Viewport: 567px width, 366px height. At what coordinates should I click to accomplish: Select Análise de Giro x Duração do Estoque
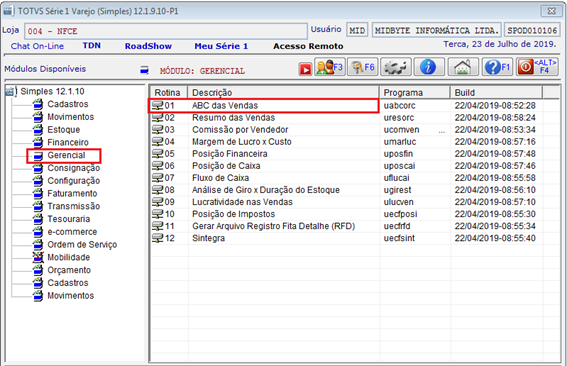[x=266, y=190]
